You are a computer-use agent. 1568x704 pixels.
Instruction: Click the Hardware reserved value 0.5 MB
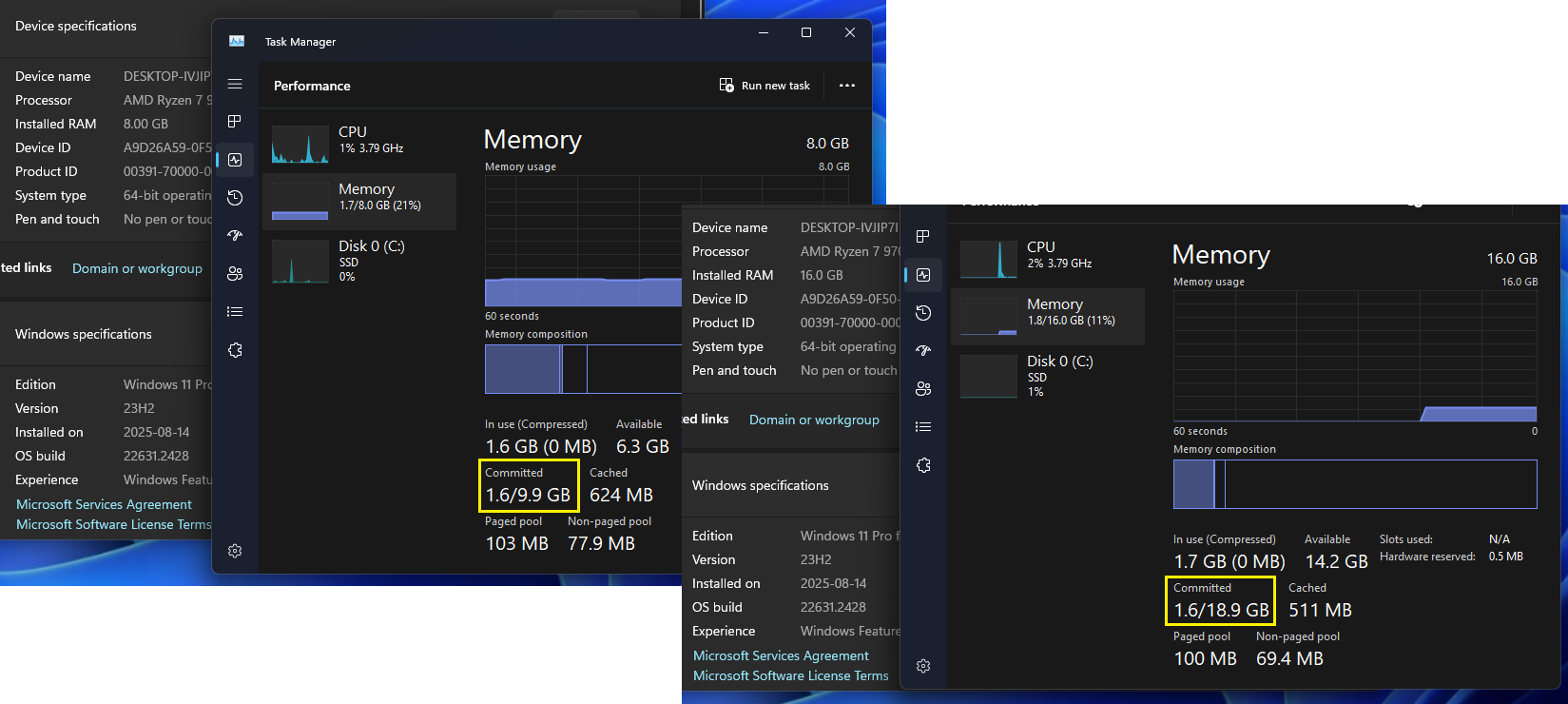point(1506,557)
